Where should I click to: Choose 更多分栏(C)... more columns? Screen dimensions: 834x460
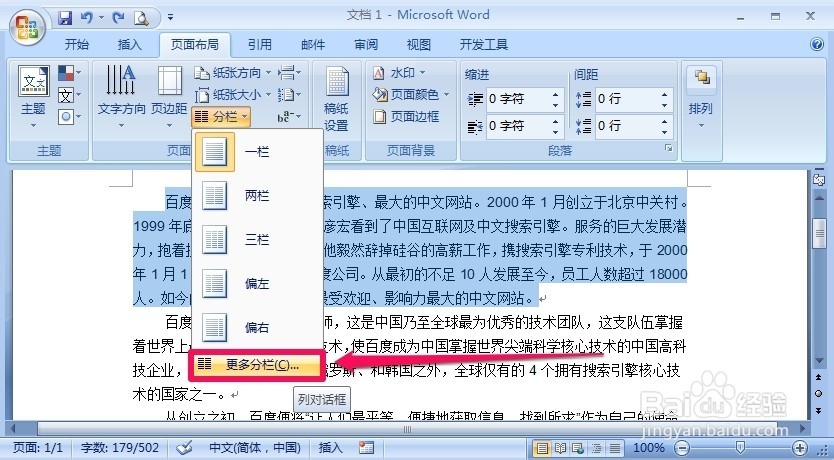point(256,365)
